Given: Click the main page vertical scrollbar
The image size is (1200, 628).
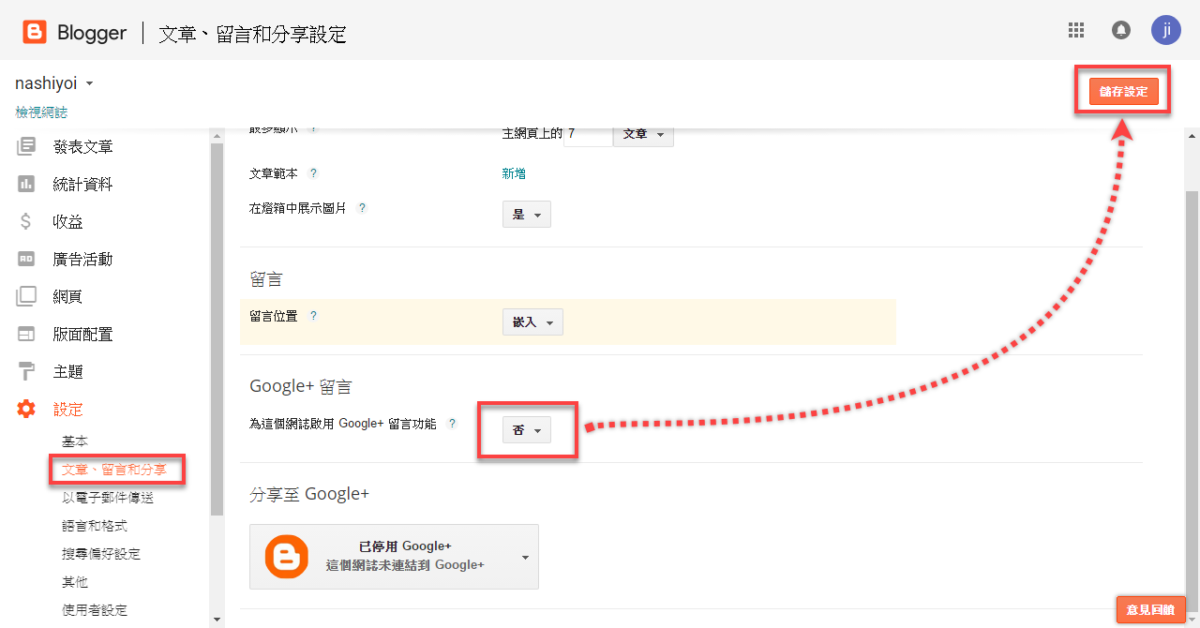Looking at the screenshot, I should (x=1192, y=400).
